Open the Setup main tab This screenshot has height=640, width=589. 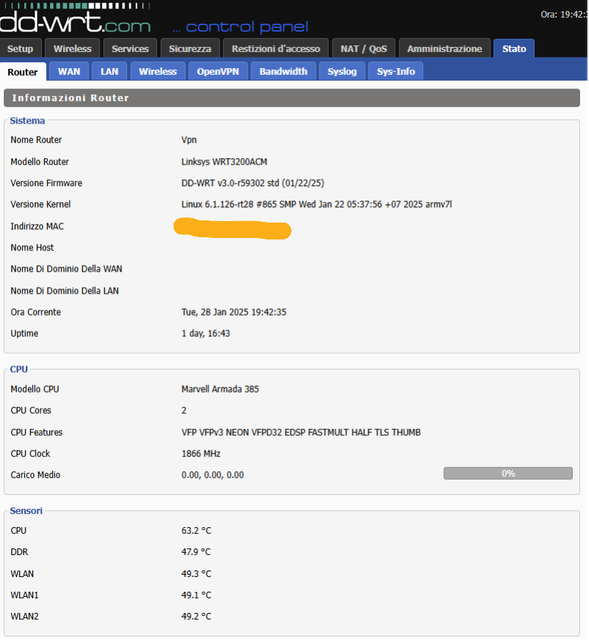20,49
